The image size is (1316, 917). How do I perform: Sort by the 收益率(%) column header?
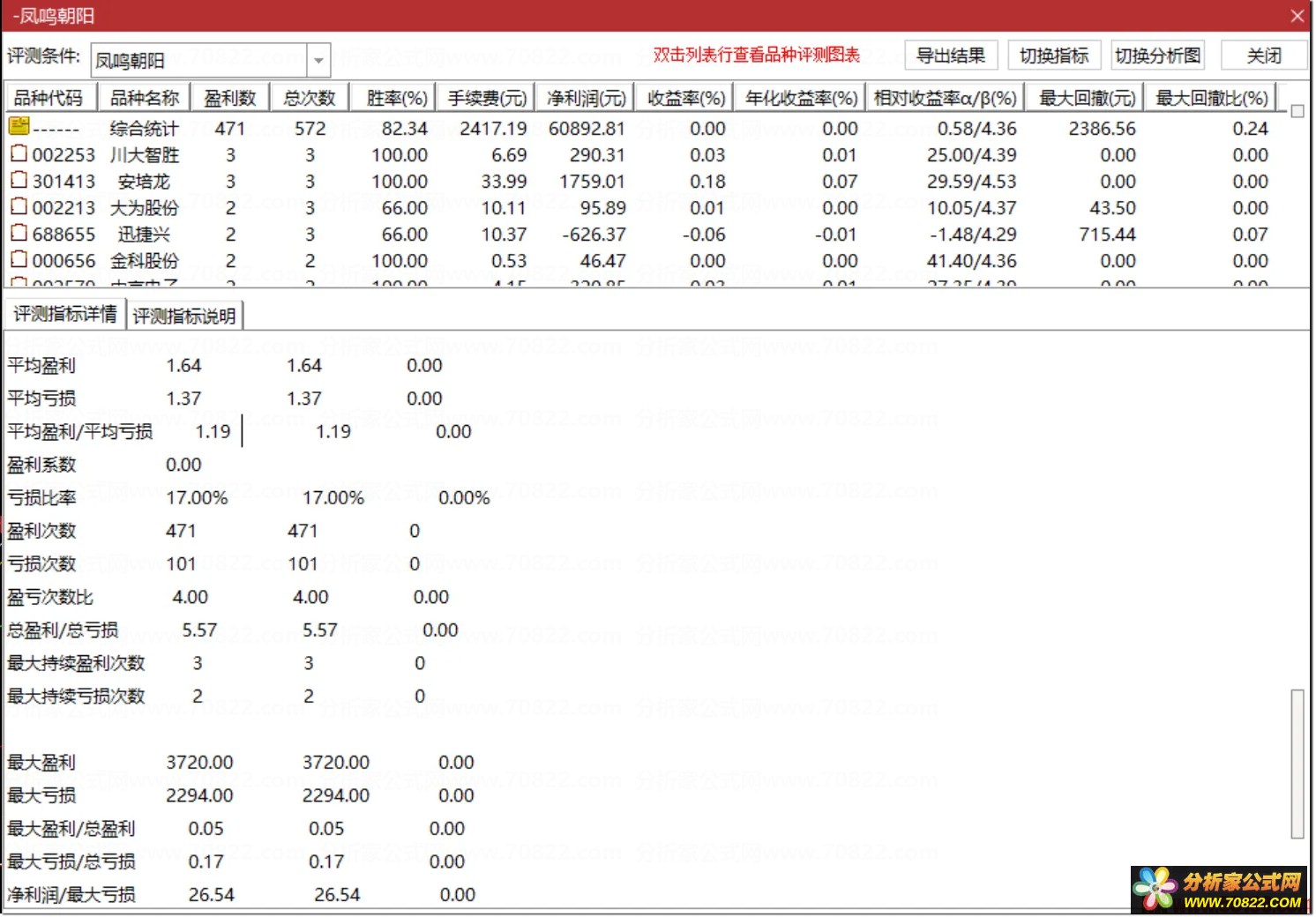(x=686, y=97)
